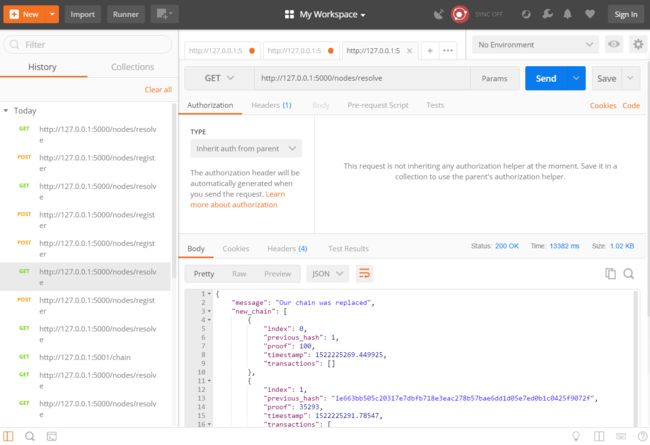Open the request Cookies link
This screenshot has height=445, width=650.
click(x=603, y=106)
